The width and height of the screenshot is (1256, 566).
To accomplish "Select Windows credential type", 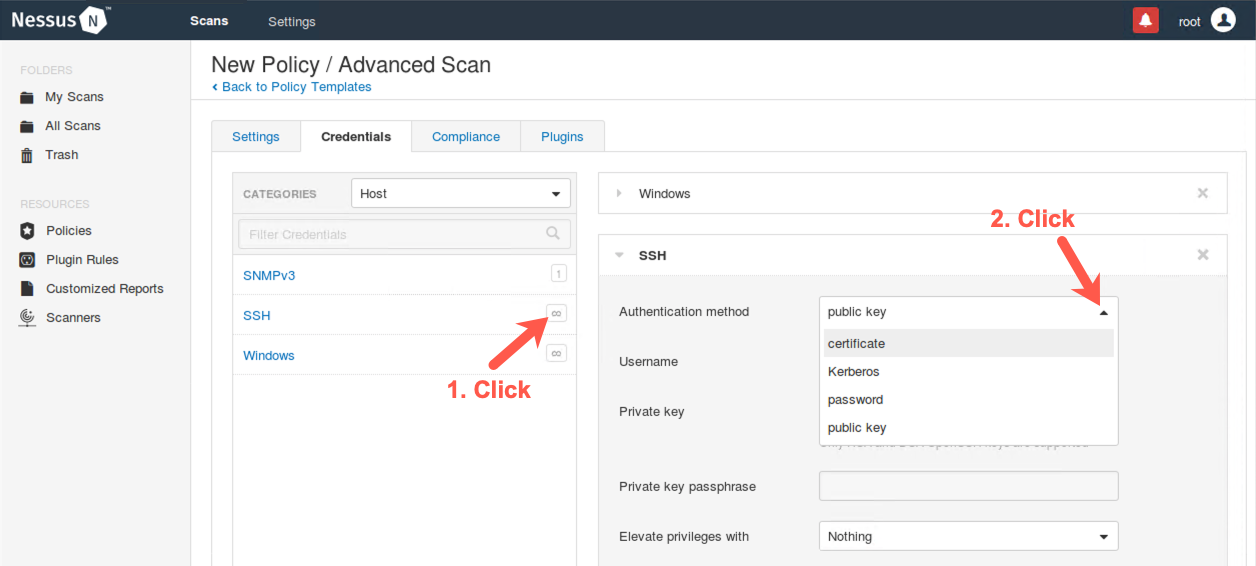I will point(269,355).
